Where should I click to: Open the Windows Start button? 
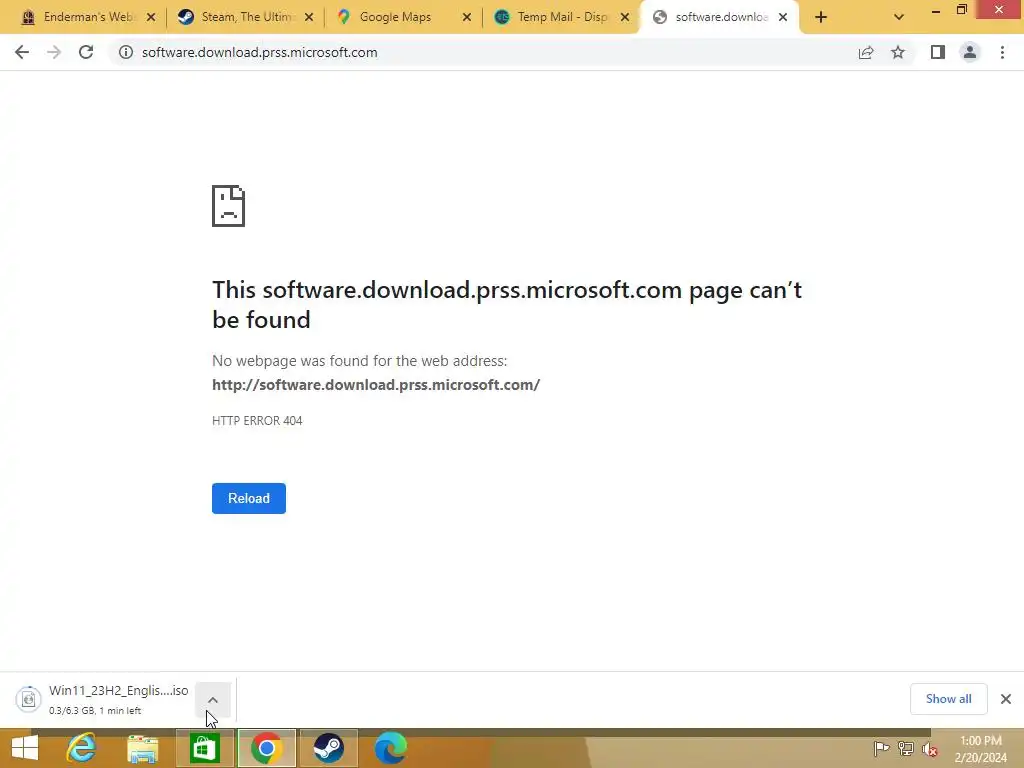click(x=25, y=748)
